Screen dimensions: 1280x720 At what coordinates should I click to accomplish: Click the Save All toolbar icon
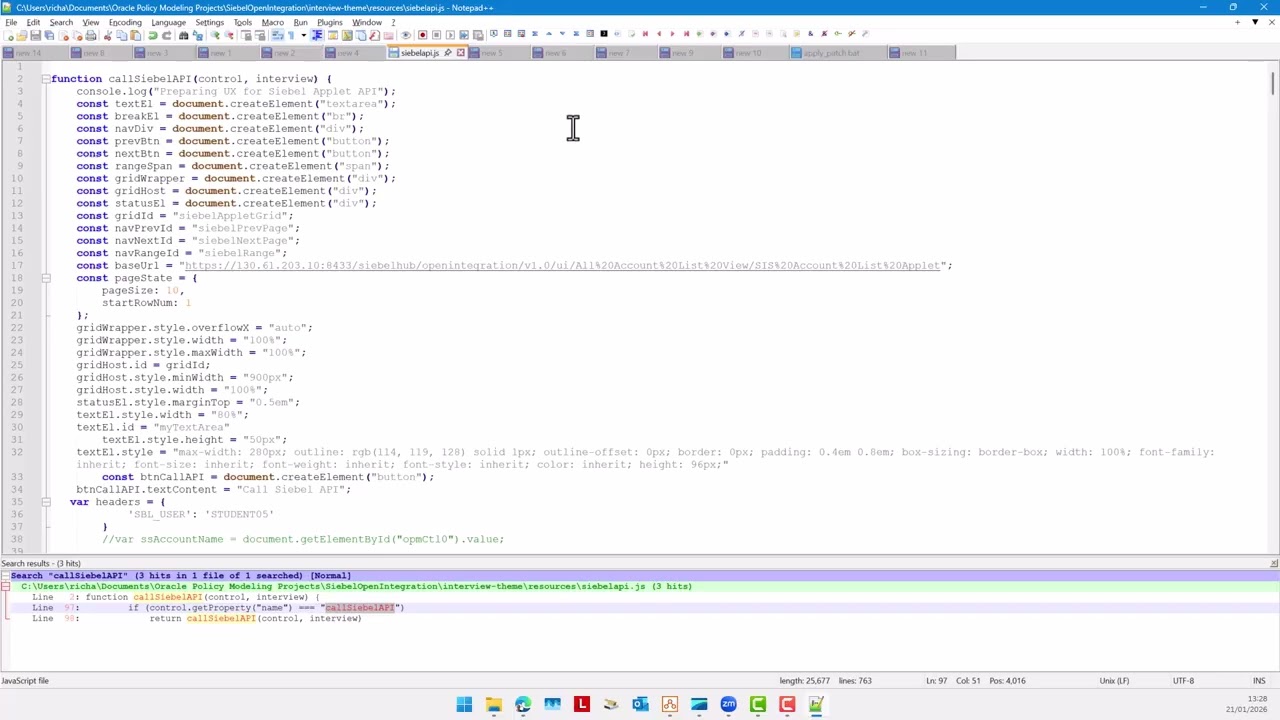(49, 34)
